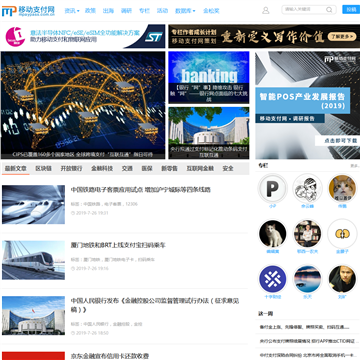Click 中国铁路 tag under first article
The width and height of the screenshot is (360, 360).
(92, 204)
